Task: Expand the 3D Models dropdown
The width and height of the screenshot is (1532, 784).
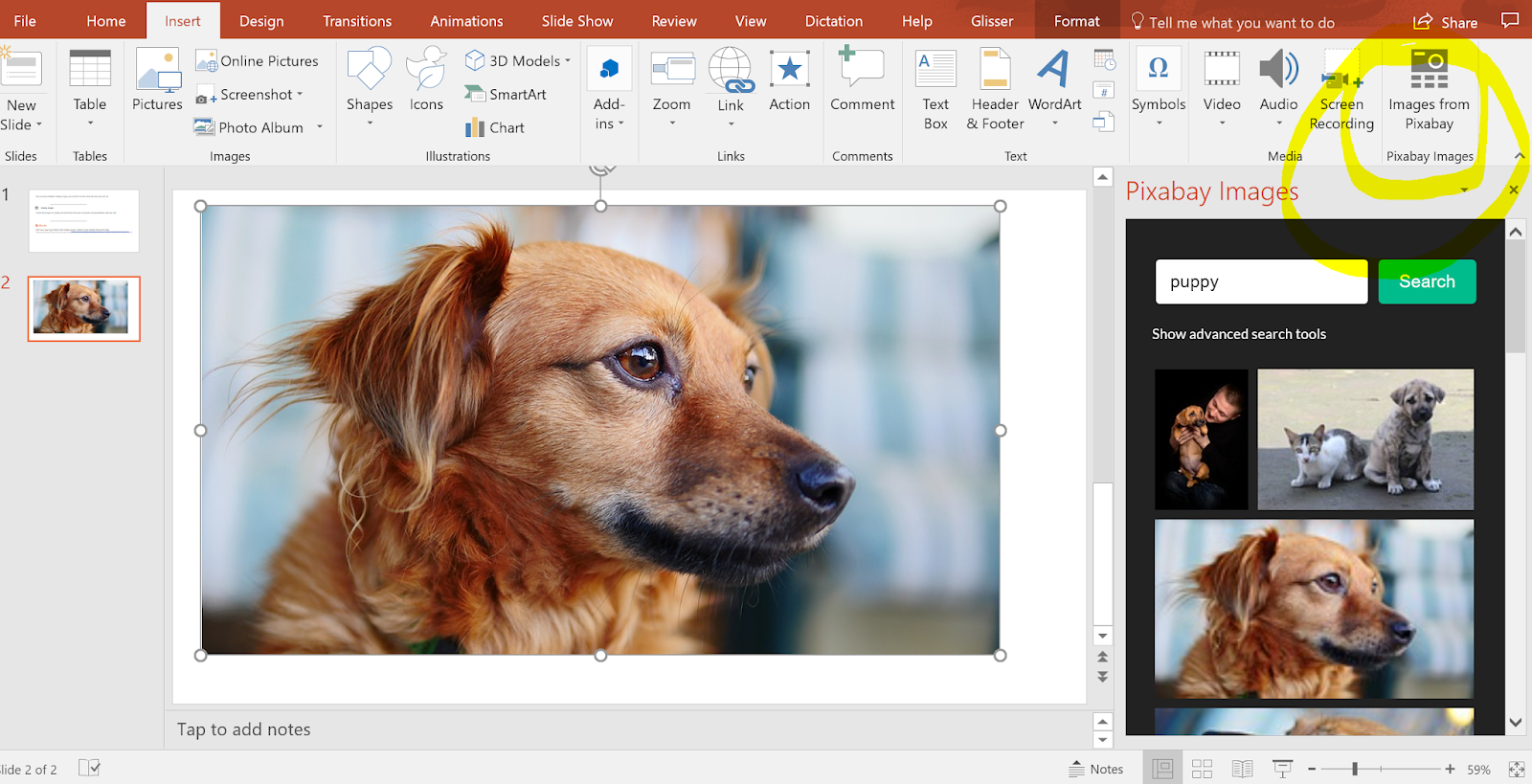Action: tap(568, 60)
